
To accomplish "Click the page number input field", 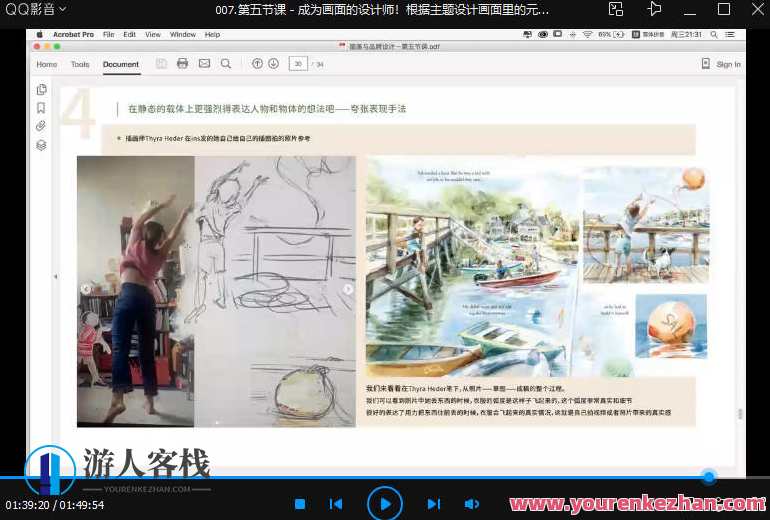I will pyautogui.click(x=298, y=64).
